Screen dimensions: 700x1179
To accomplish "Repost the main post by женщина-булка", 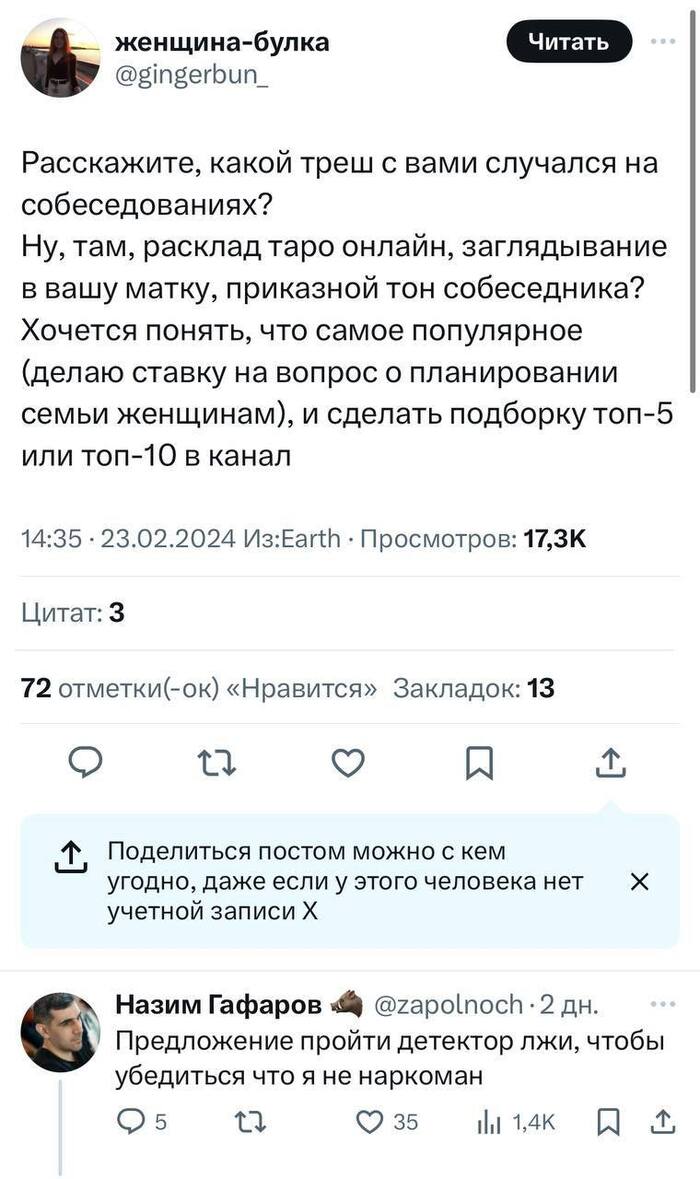I will pos(217,764).
